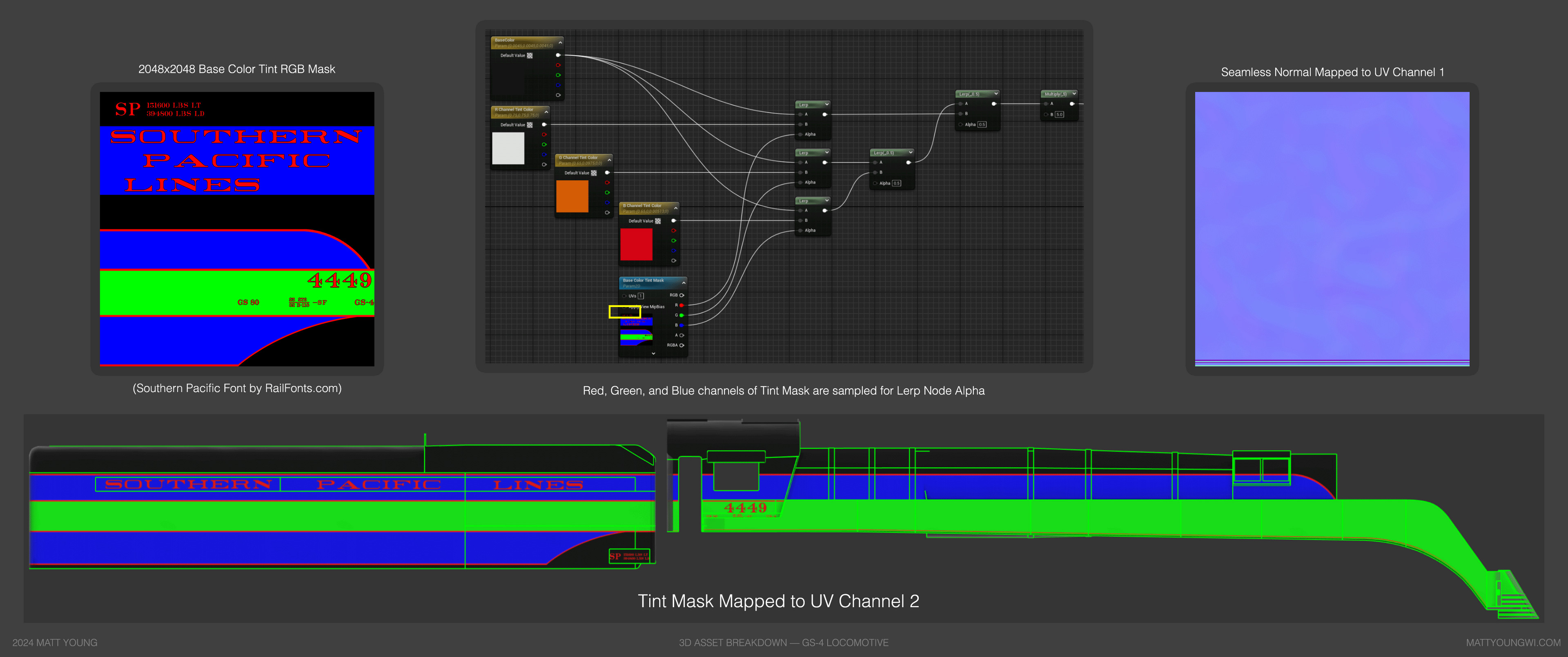Click '2048x2048 Base Color Tint RGB Mask' title

pyautogui.click(x=237, y=69)
